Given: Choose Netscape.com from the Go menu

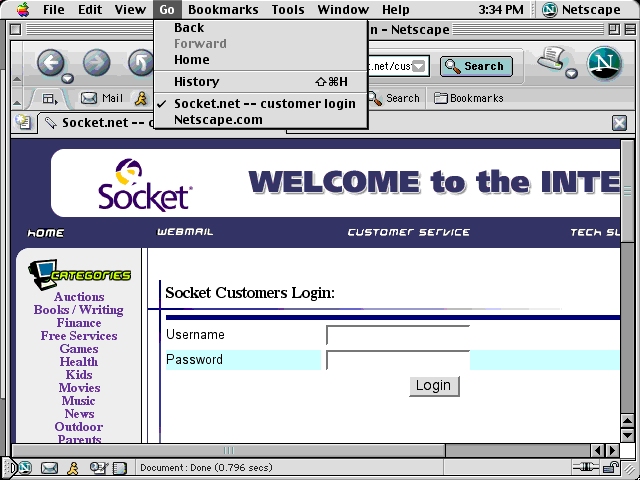Looking at the screenshot, I should point(218,120).
